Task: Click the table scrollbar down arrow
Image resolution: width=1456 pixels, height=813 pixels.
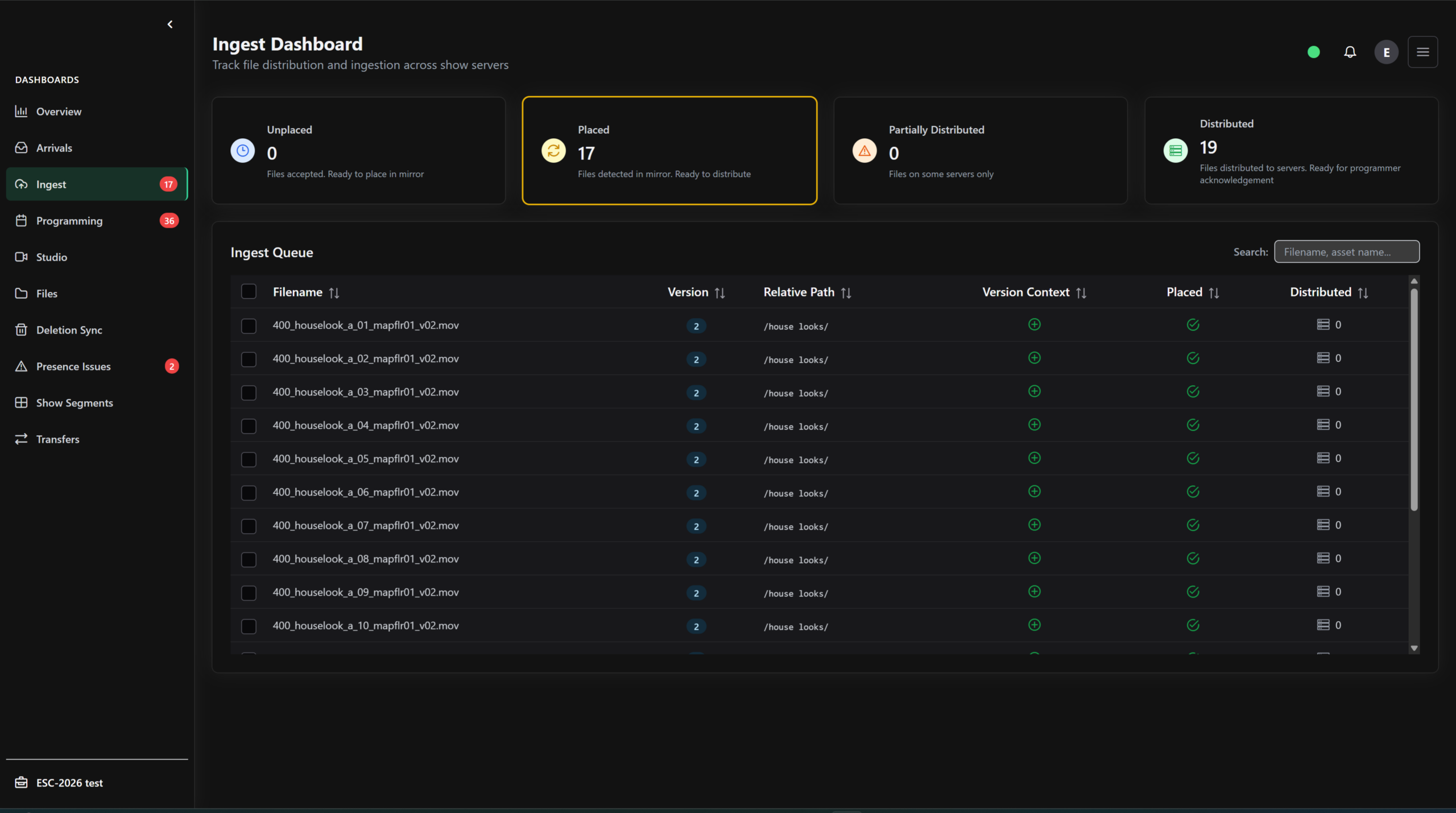Action: click(x=1414, y=649)
